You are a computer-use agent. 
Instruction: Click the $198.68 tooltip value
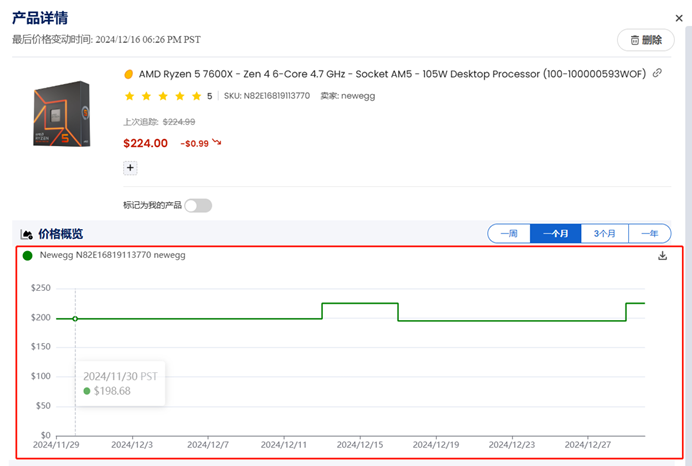pos(112,391)
